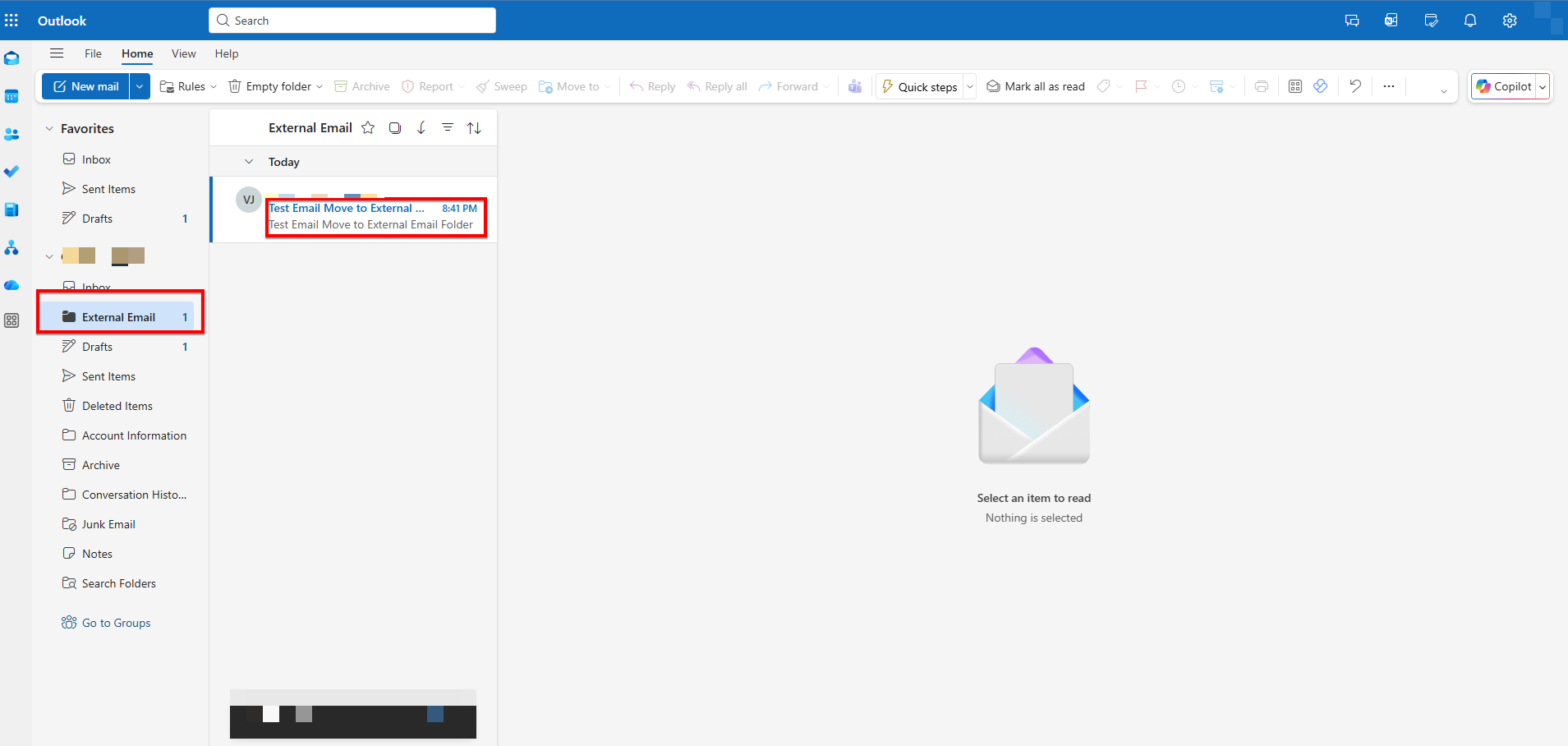Open OneDrive from the left sidebar
Viewport: 1568px width, 746px height.
point(11,285)
